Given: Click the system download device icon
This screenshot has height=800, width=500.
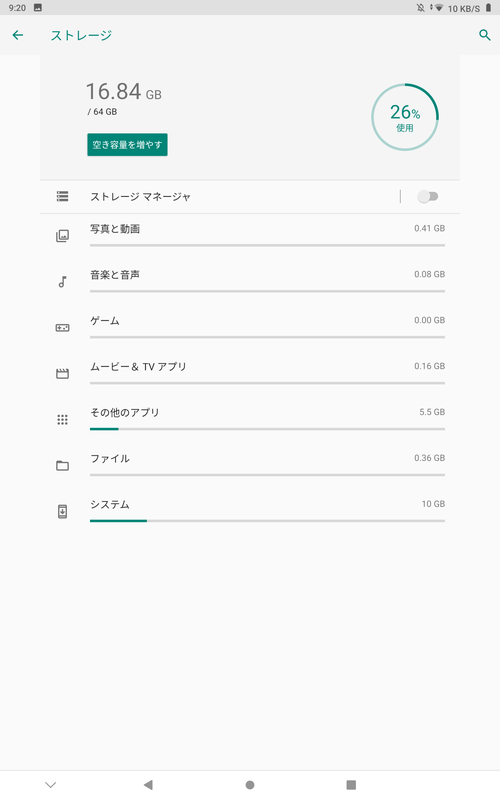Looking at the screenshot, I should pyautogui.click(x=62, y=511).
